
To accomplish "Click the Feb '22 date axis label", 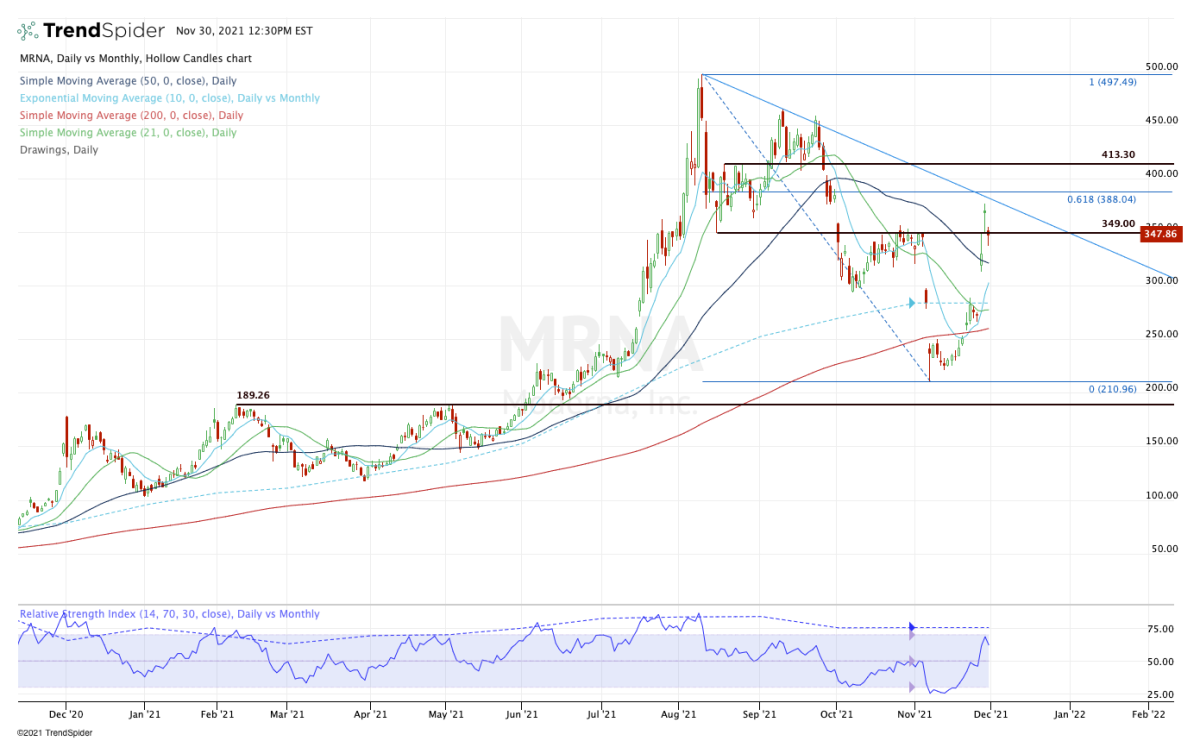I will pyautogui.click(x=1148, y=715).
